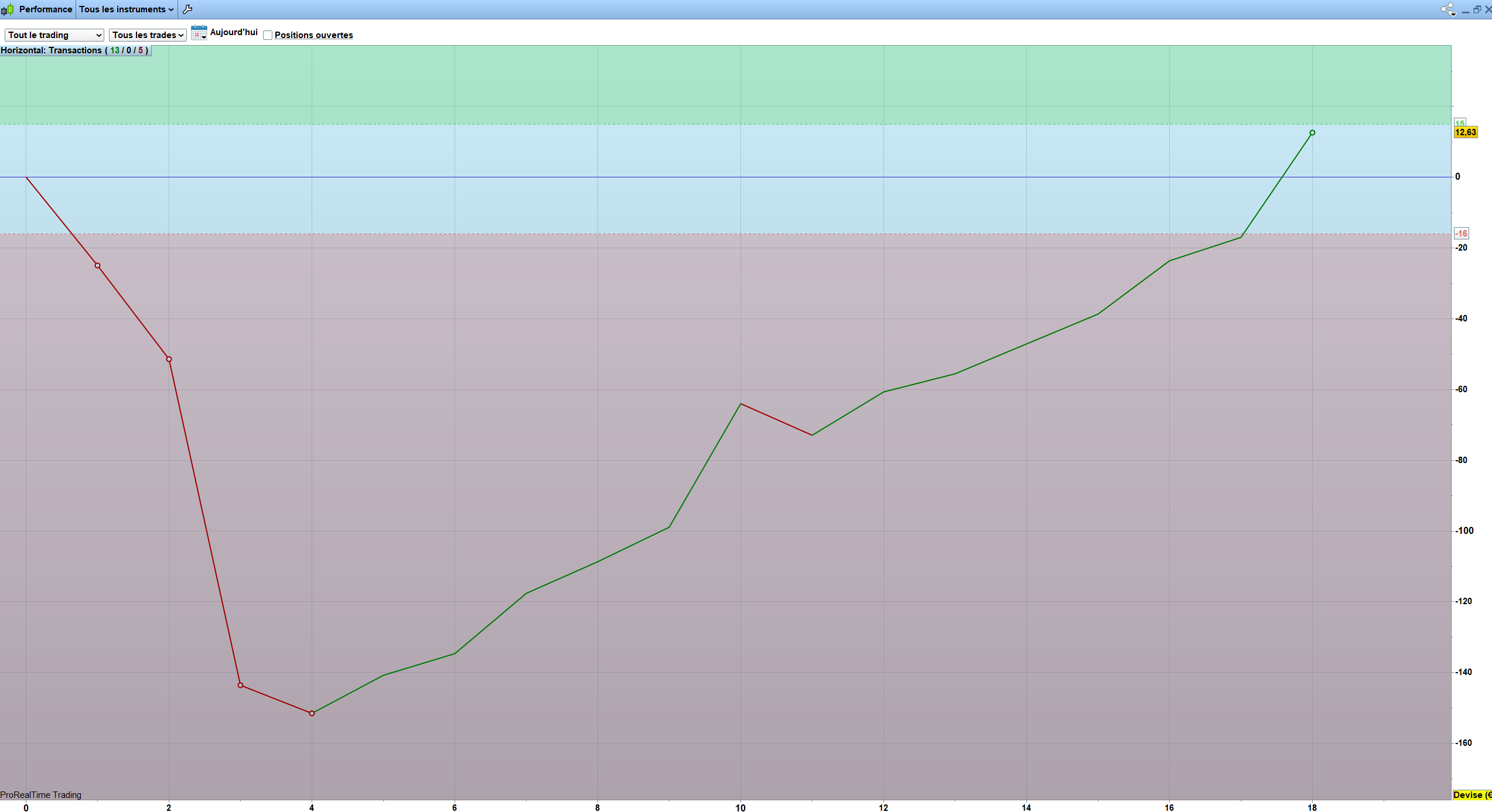
Task: Open the share icon menu
Action: 1447,9
